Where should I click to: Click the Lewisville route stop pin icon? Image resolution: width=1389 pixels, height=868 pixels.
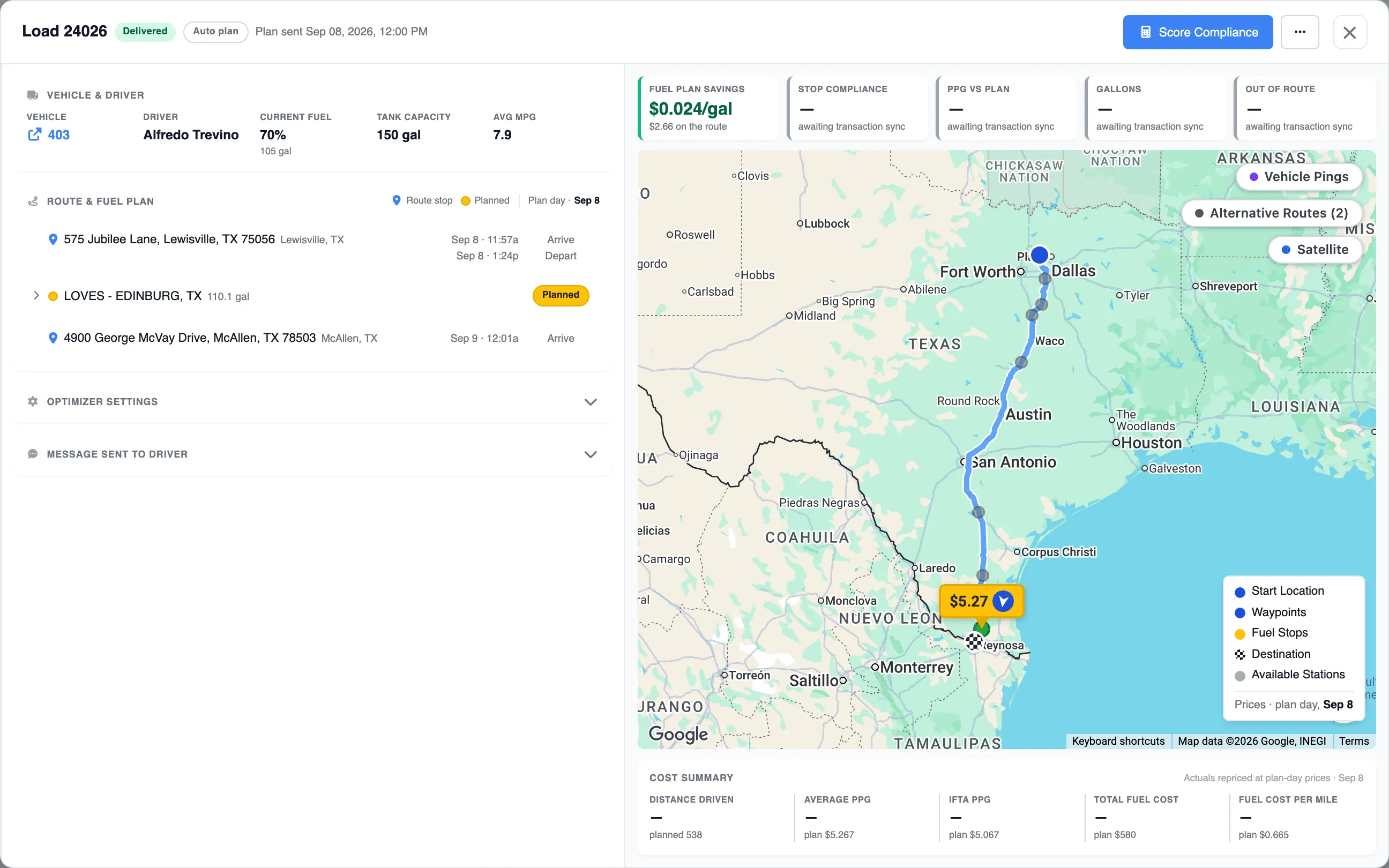53,240
